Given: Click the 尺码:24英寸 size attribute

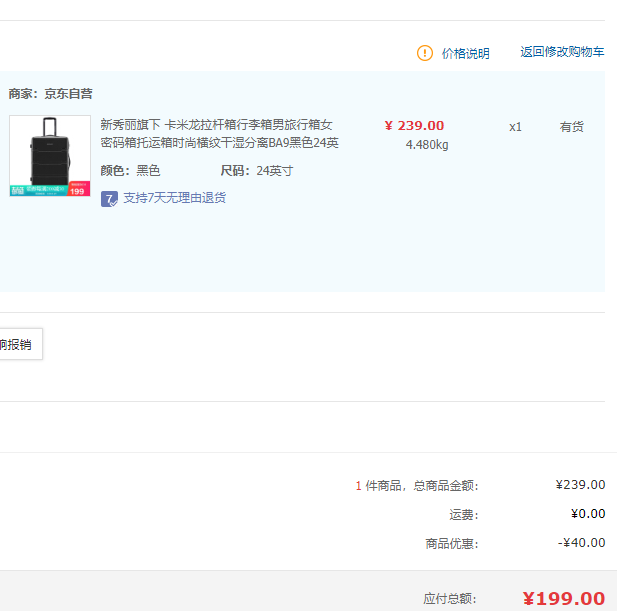Looking at the screenshot, I should click(257, 171).
